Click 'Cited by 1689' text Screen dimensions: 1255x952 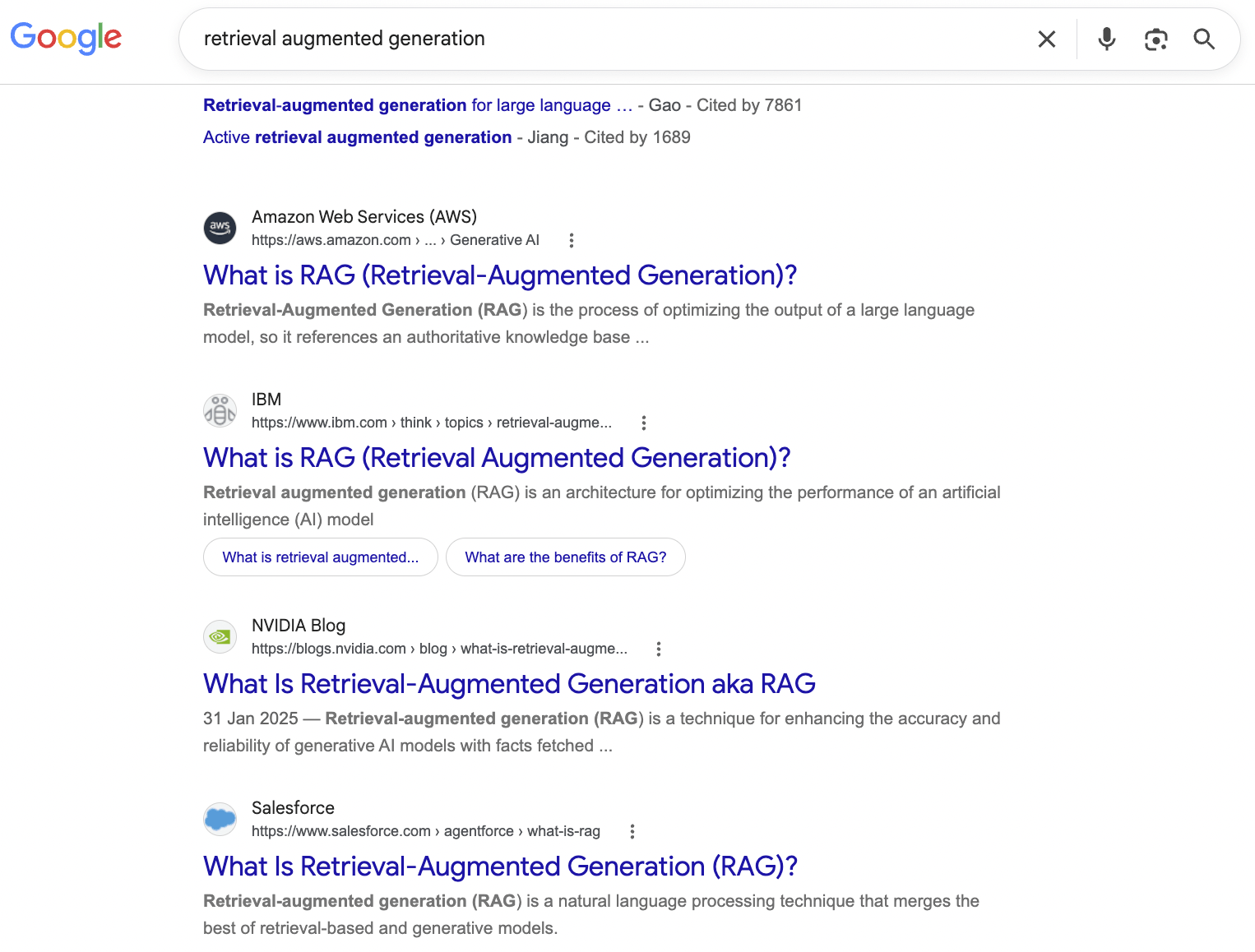click(x=637, y=137)
